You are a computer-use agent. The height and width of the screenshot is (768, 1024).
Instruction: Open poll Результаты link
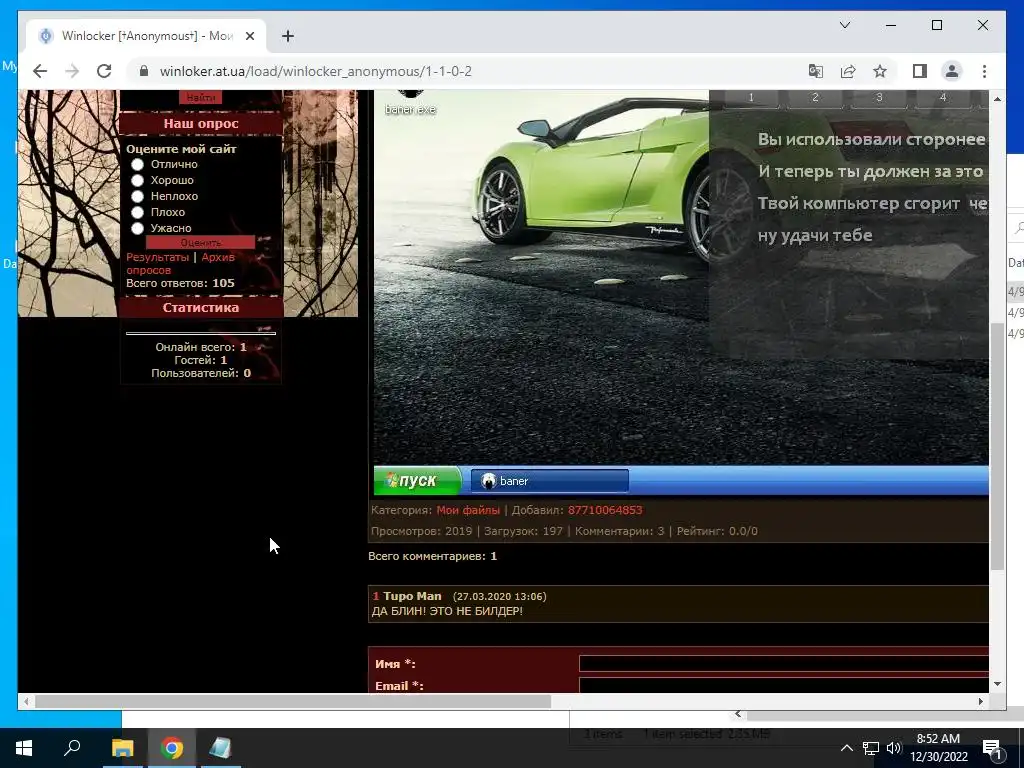157,257
